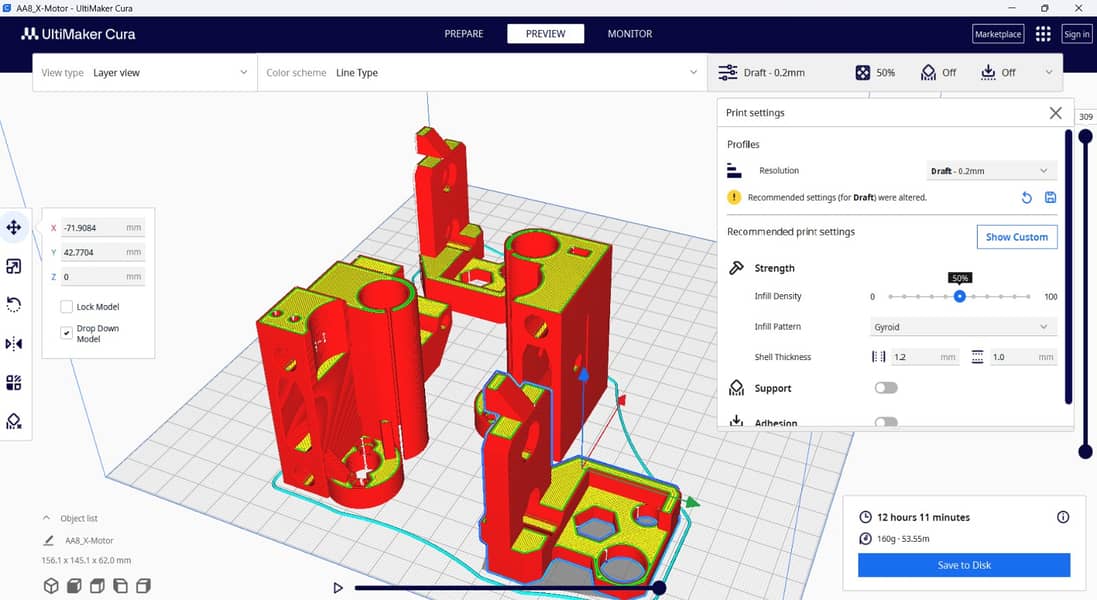
Task: Click Save to Disk button
Action: [x=964, y=565]
